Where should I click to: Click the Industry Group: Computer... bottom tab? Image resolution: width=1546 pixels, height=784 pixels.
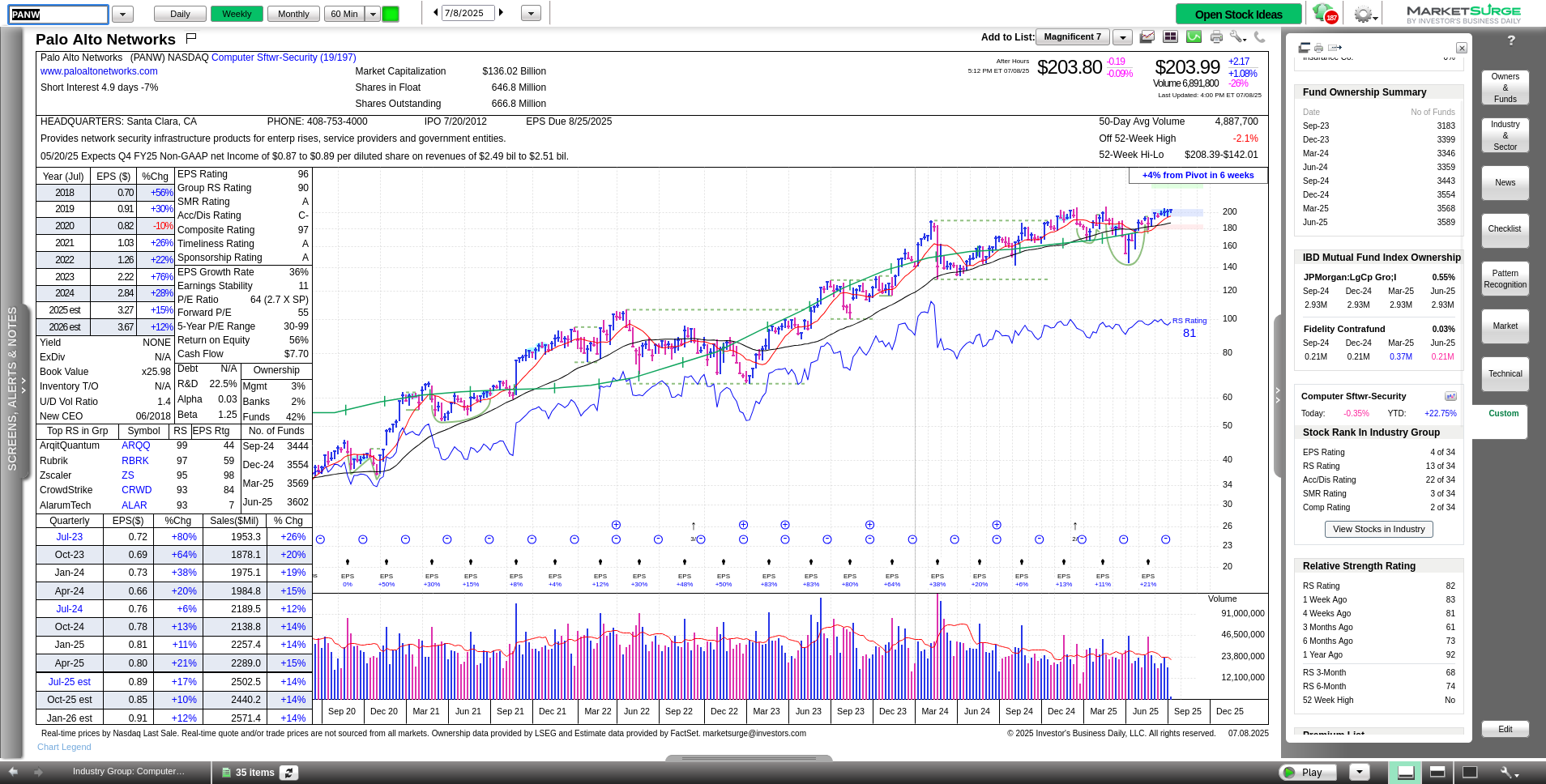(x=129, y=772)
